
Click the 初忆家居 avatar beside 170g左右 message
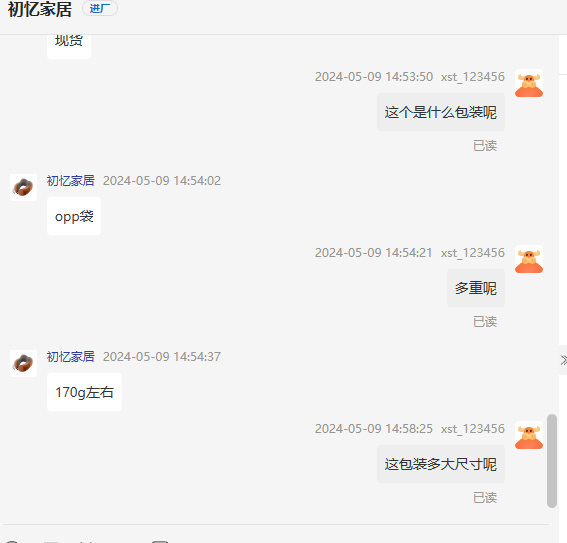click(x=23, y=363)
